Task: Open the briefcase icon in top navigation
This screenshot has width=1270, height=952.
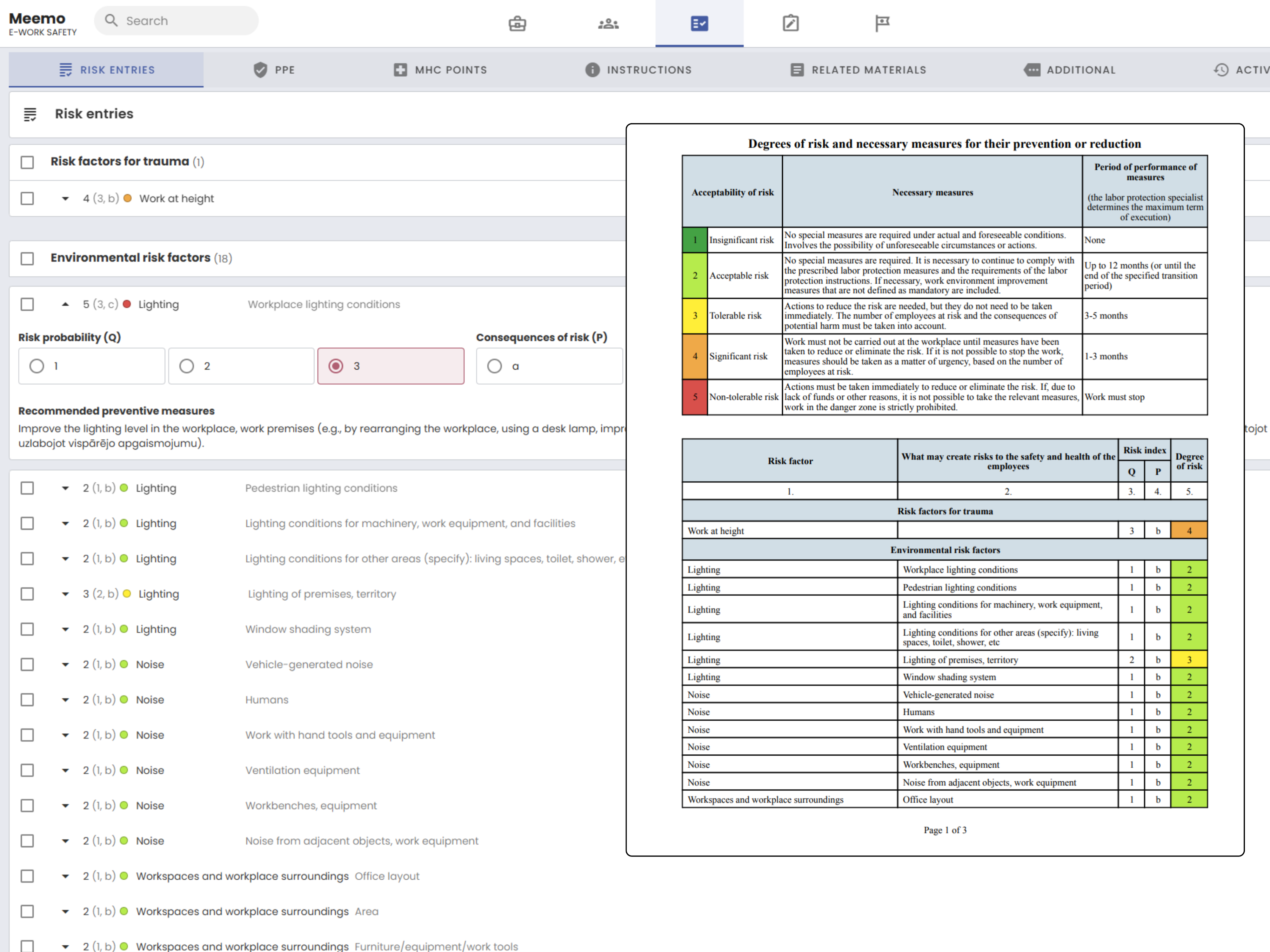Action: [517, 23]
